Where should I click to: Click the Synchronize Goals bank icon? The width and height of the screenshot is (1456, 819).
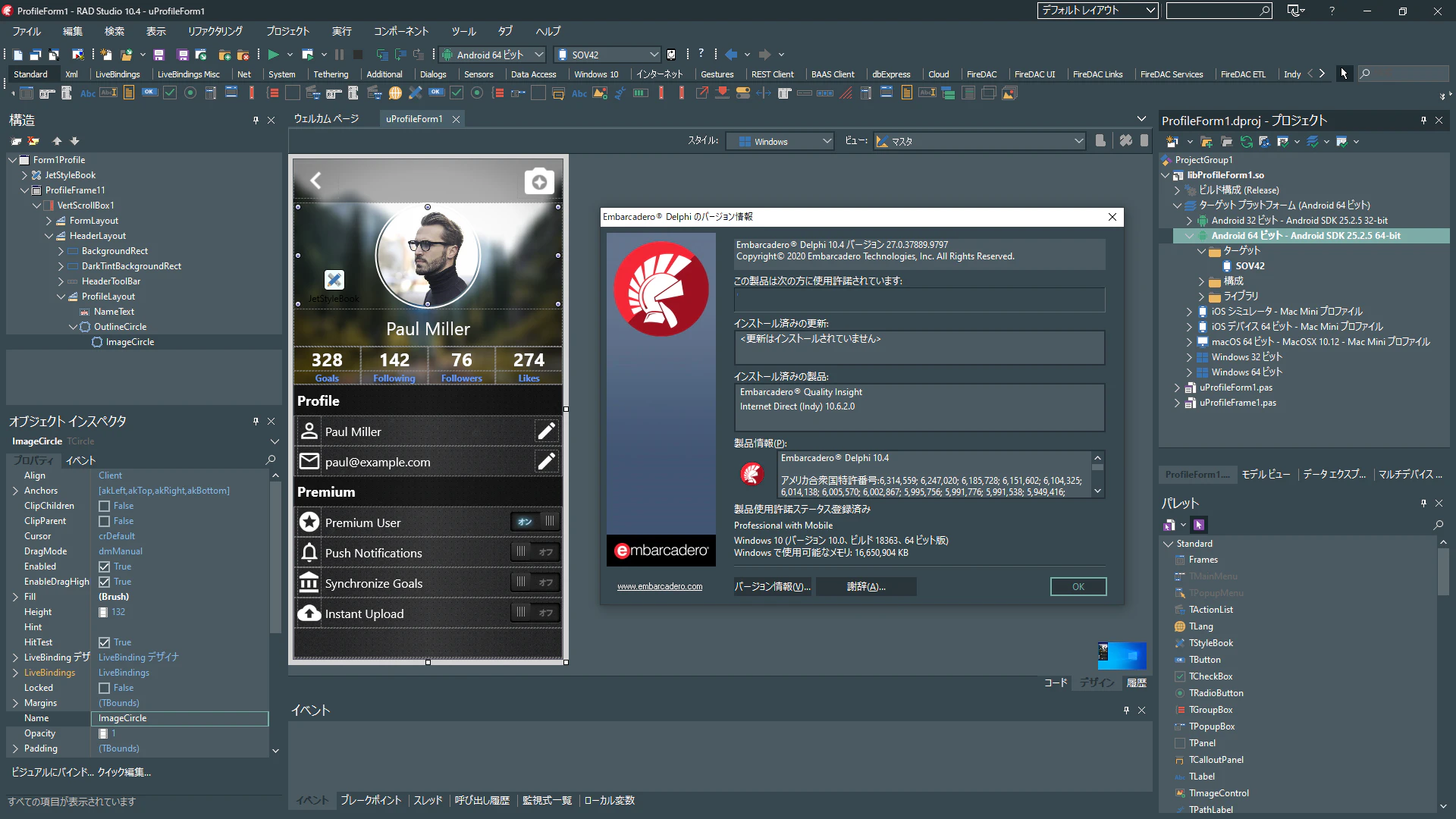coord(309,582)
